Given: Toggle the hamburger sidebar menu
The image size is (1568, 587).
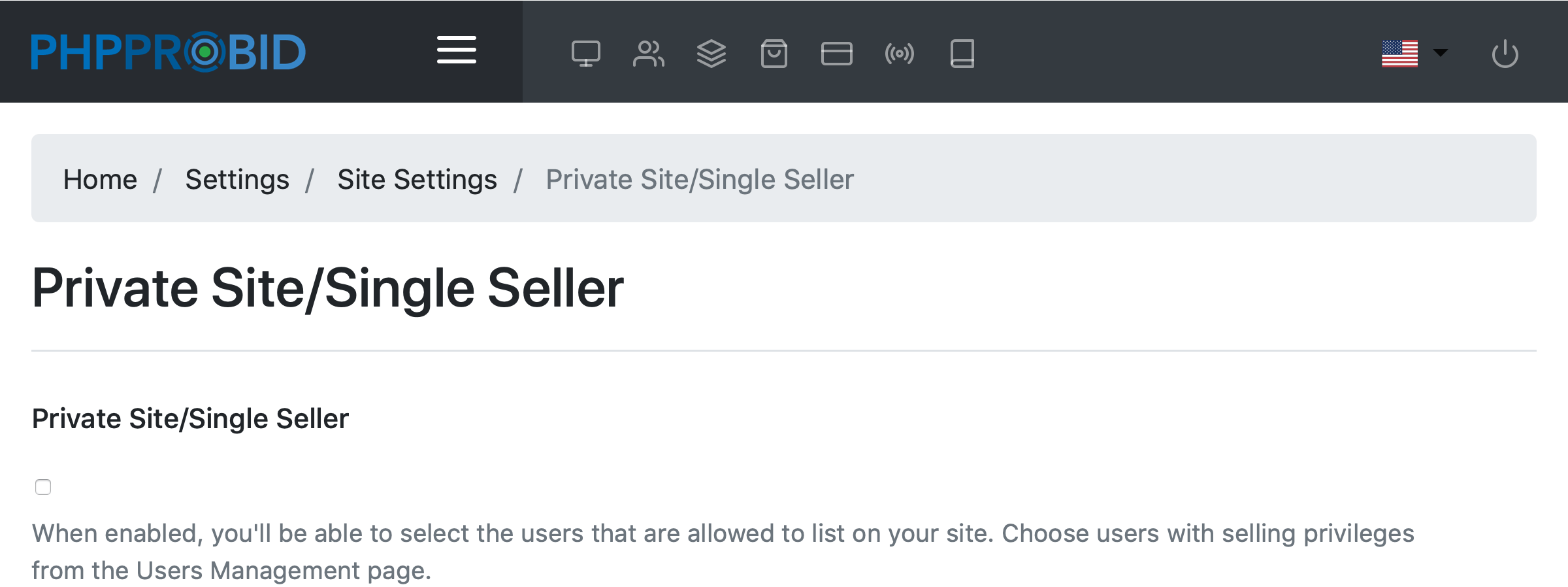Looking at the screenshot, I should click(456, 50).
